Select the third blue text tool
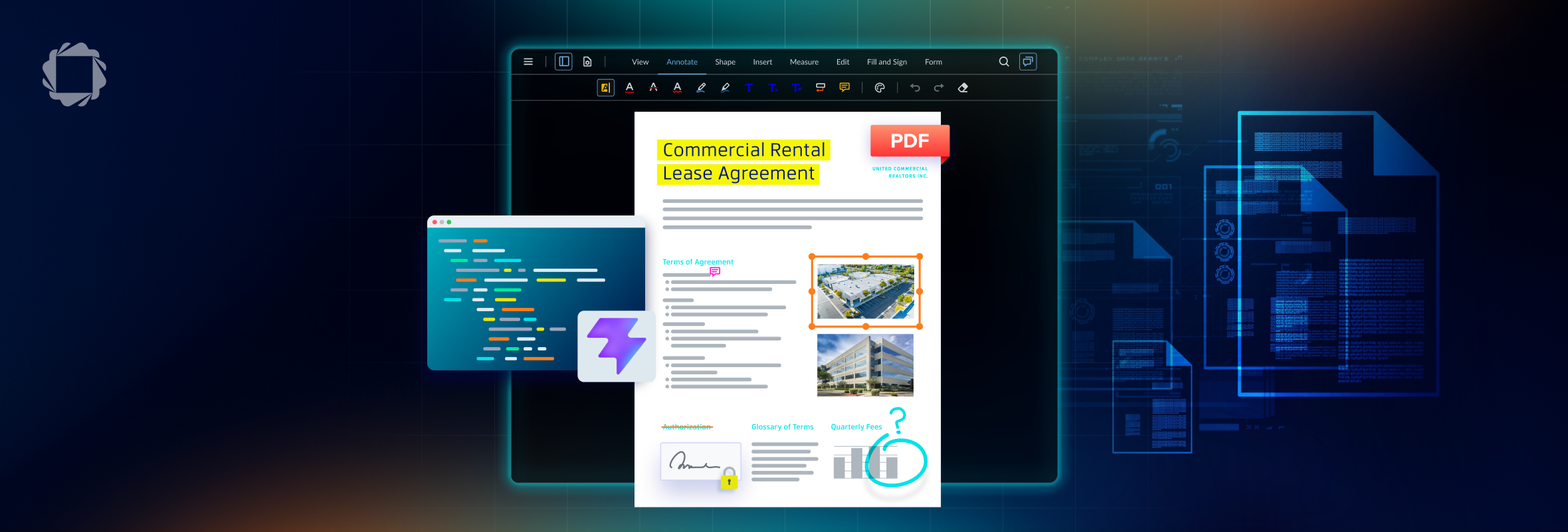The width and height of the screenshot is (1568, 532). tap(797, 88)
